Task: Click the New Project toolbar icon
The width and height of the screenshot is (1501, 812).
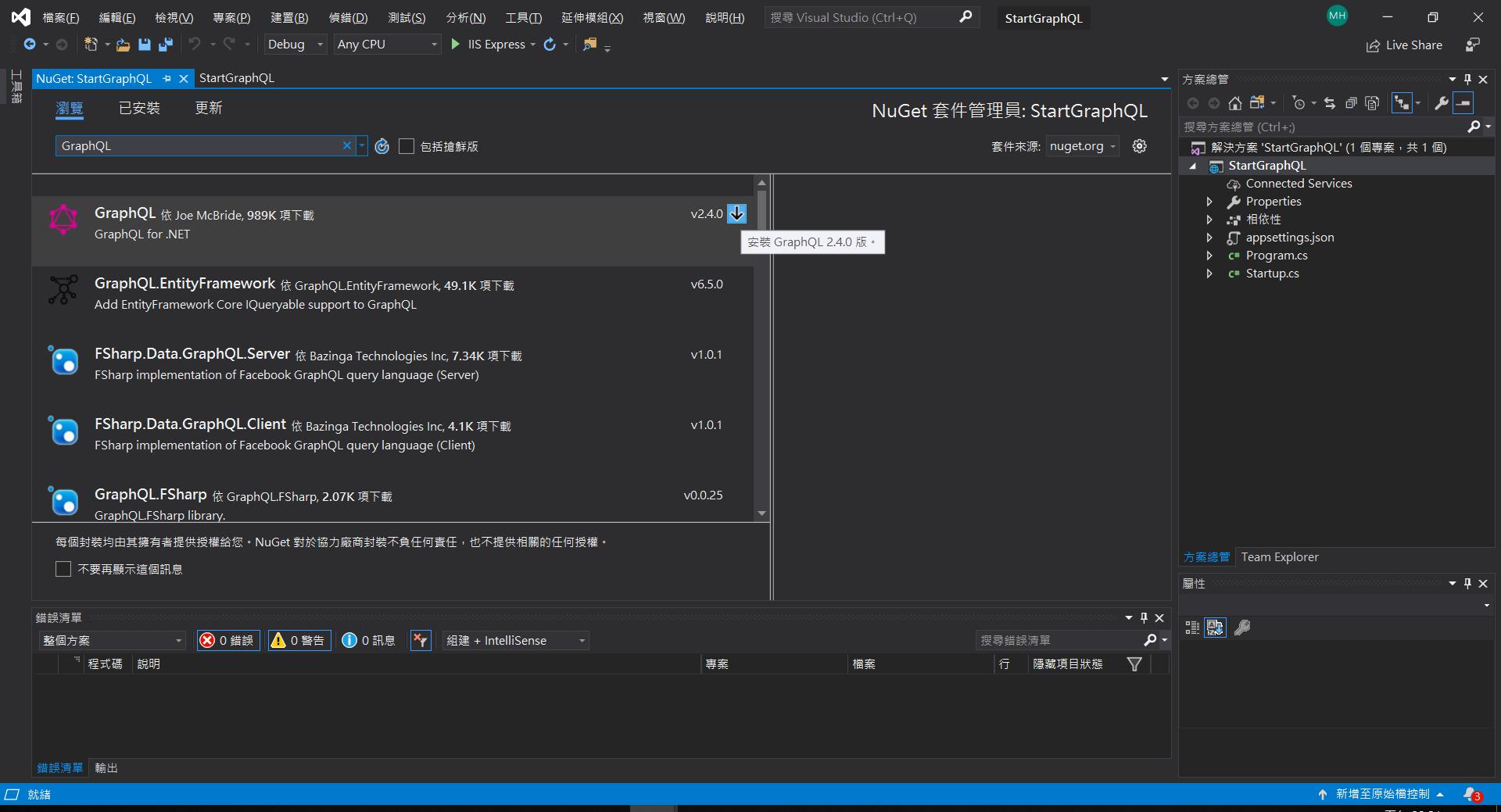Action: point(91,45)
